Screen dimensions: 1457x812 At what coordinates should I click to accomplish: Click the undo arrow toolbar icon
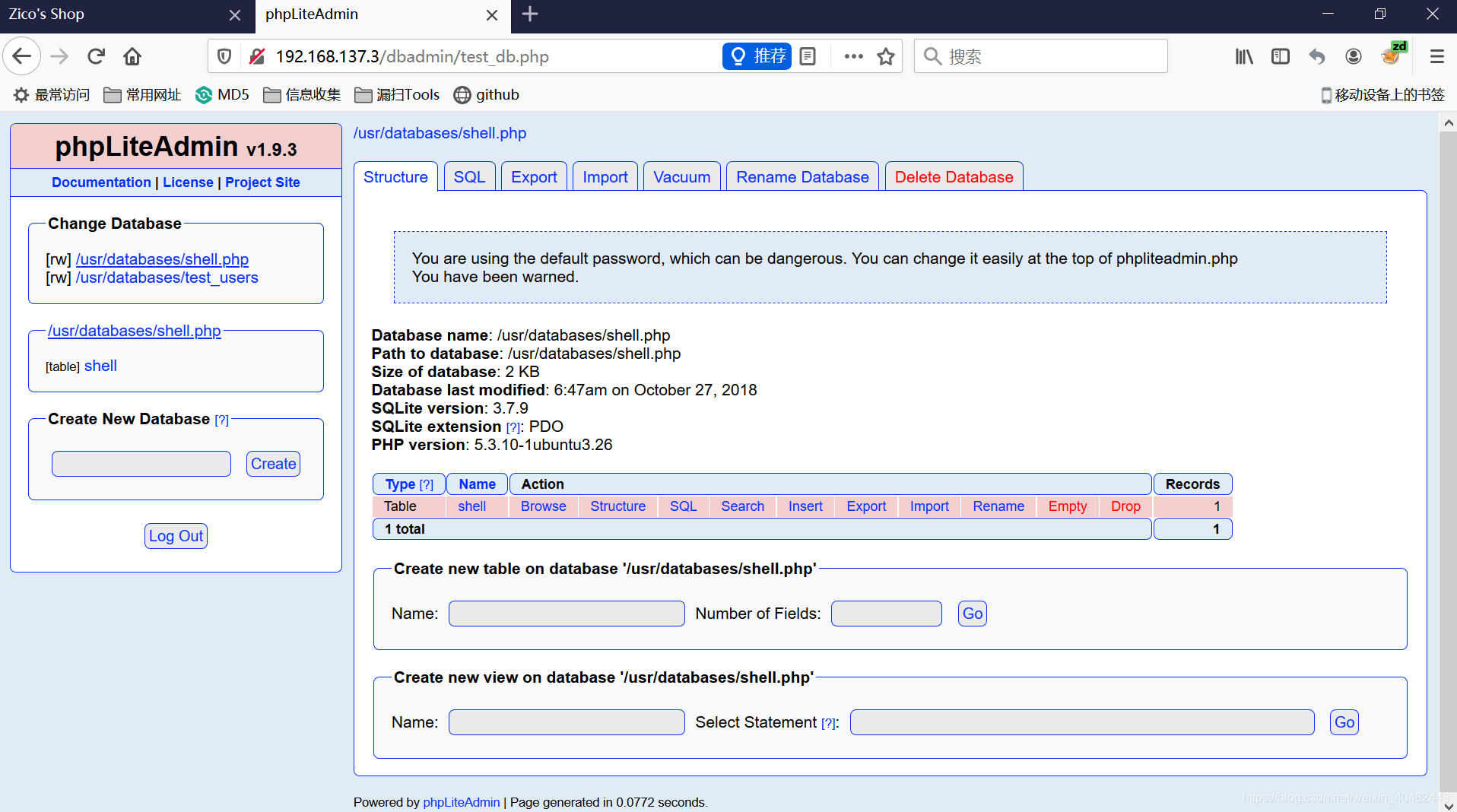click(x=1317, y=56)
